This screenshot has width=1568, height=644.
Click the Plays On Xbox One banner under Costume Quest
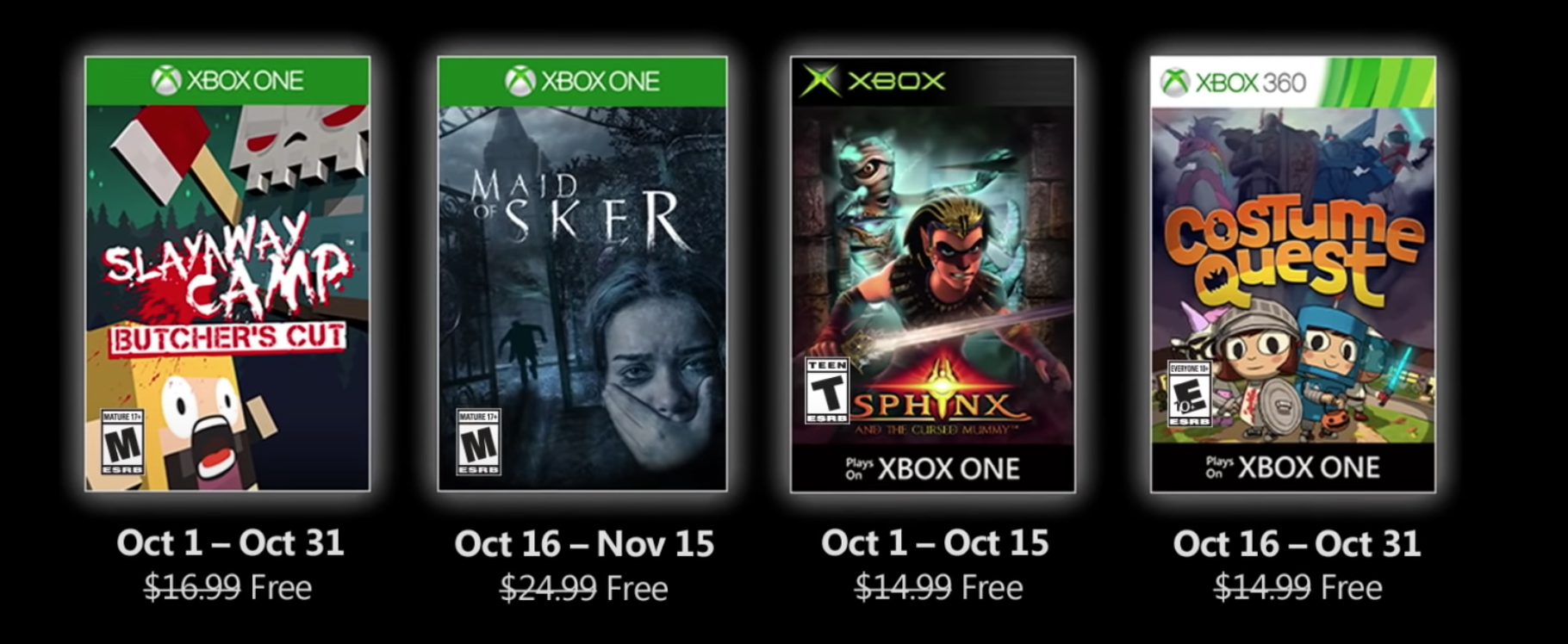pos(1293,468)
